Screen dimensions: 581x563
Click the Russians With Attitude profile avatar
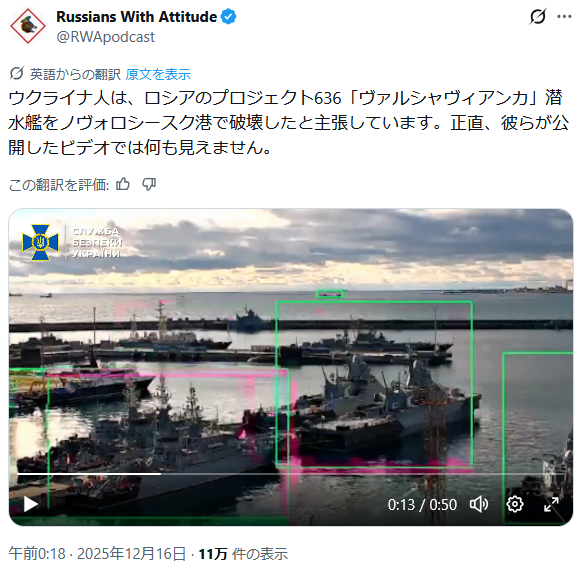28,26
